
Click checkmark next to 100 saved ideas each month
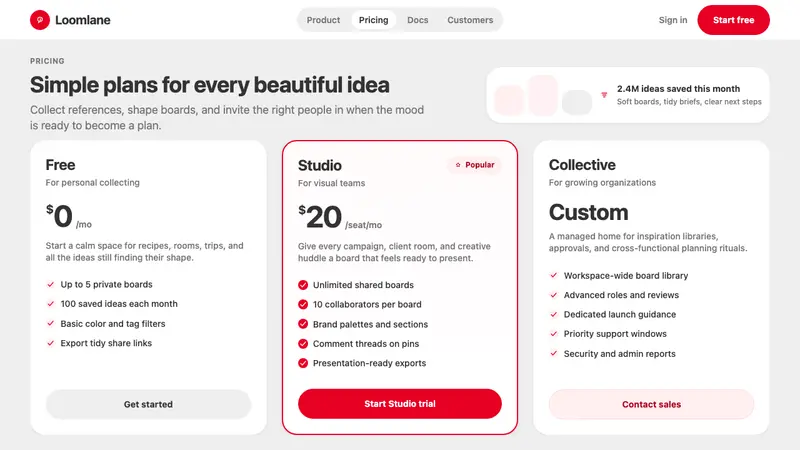(51, 304)
